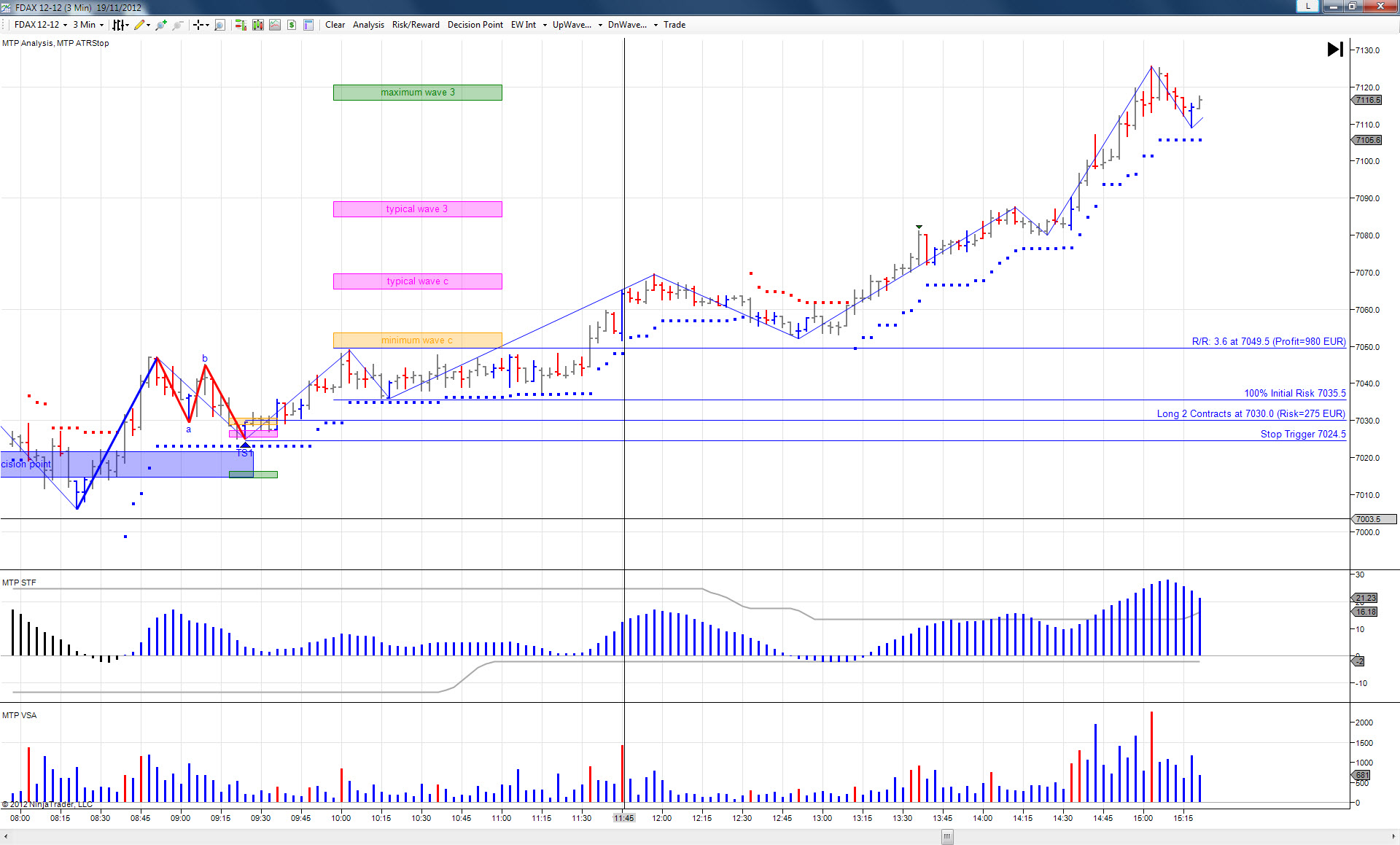Open the chart trader icon
Screen dimensions: 1400x845
(x=241, y=25)
